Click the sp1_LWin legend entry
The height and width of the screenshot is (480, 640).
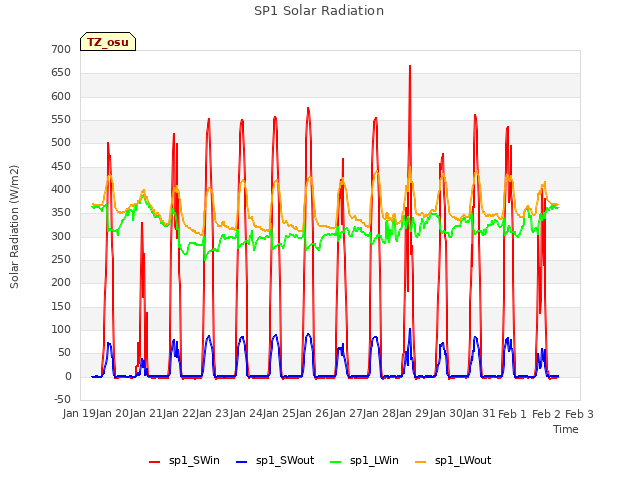(x=364, y=461)
